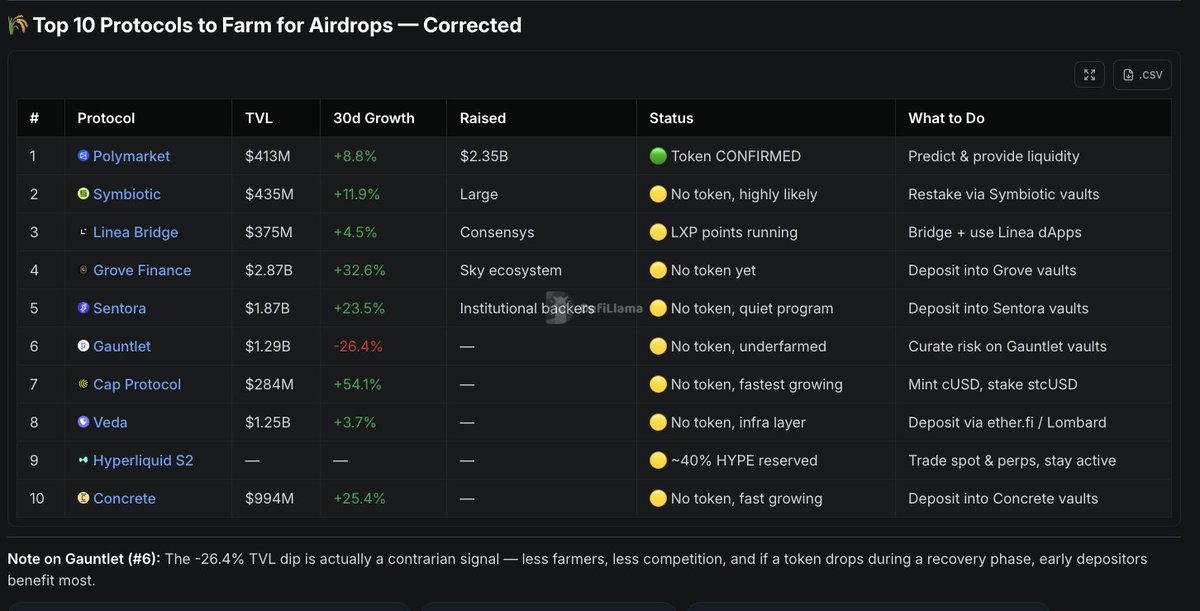Open the Hyperliquid S2 link
The width and height of the screenshot is (1200, 611).
click(x=143, y=460)
